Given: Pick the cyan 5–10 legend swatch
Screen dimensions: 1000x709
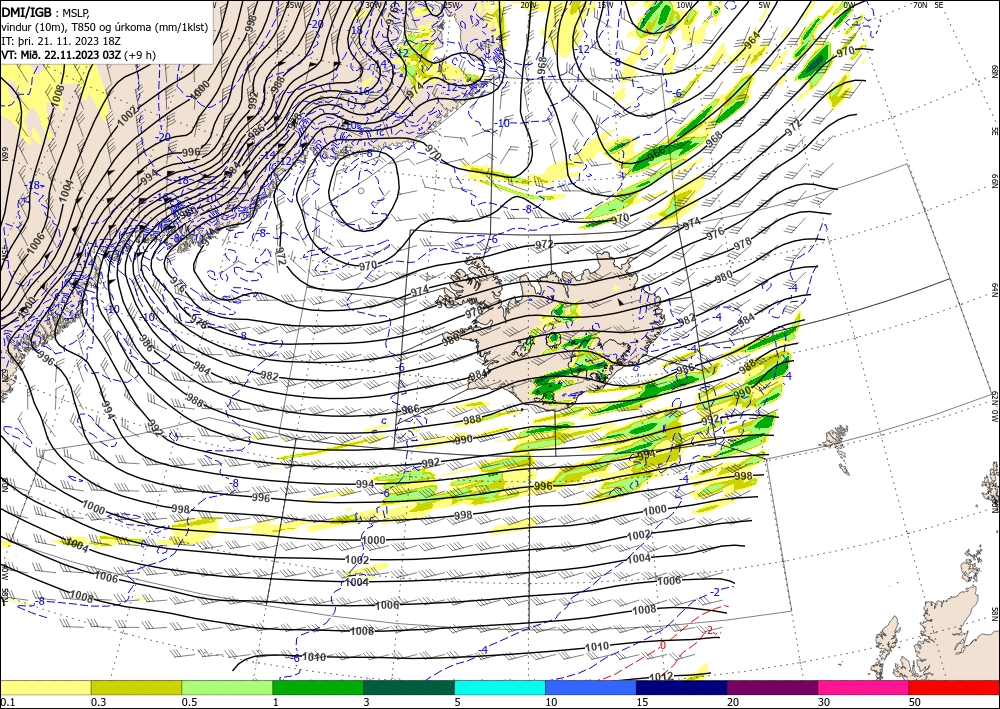Looking at the screenshot, I should [x=499, y=687].
